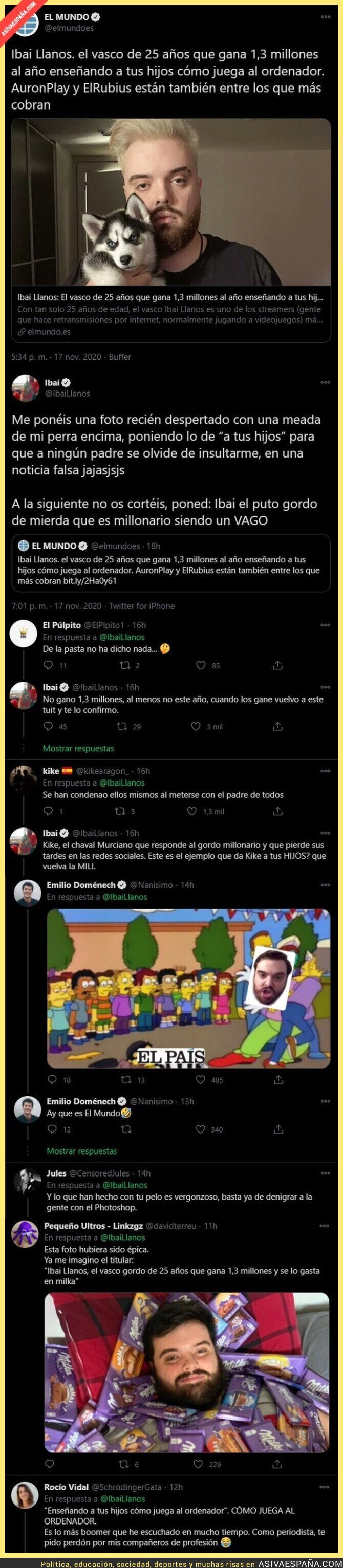The image size is (343, 1568).
Task: Like El Púlpito's reply with 85 likes
Action: point(201,665)
